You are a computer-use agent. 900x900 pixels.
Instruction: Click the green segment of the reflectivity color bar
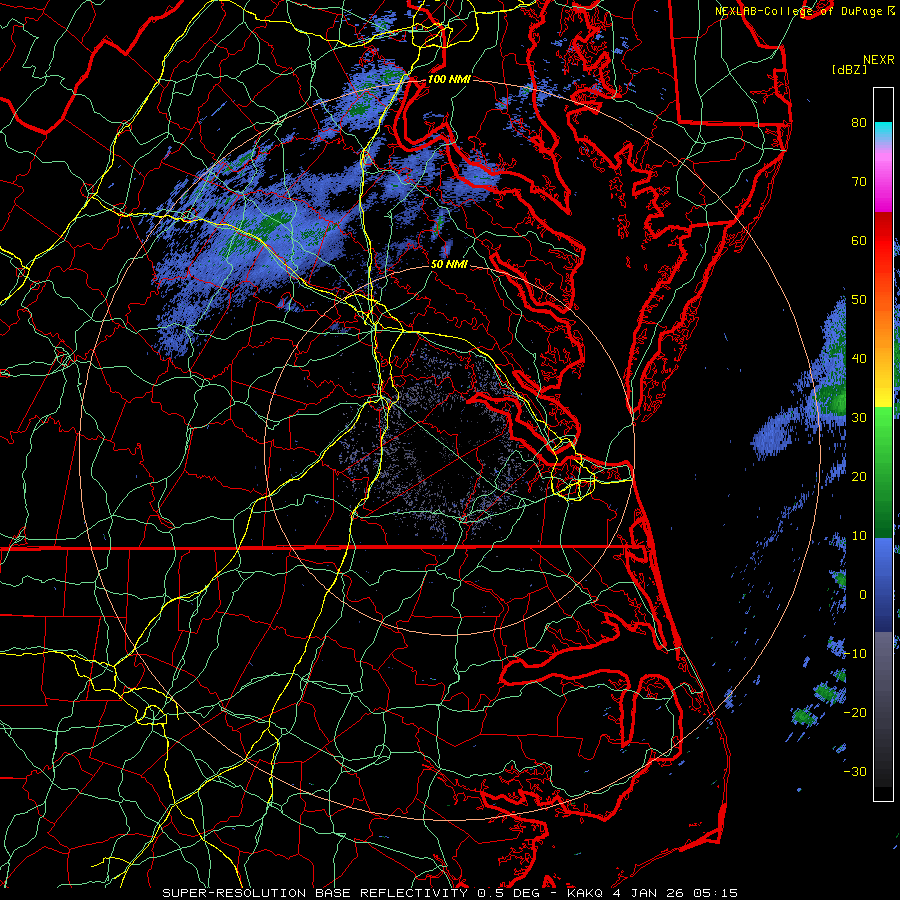pyautogui.click(x=883, y=472)
